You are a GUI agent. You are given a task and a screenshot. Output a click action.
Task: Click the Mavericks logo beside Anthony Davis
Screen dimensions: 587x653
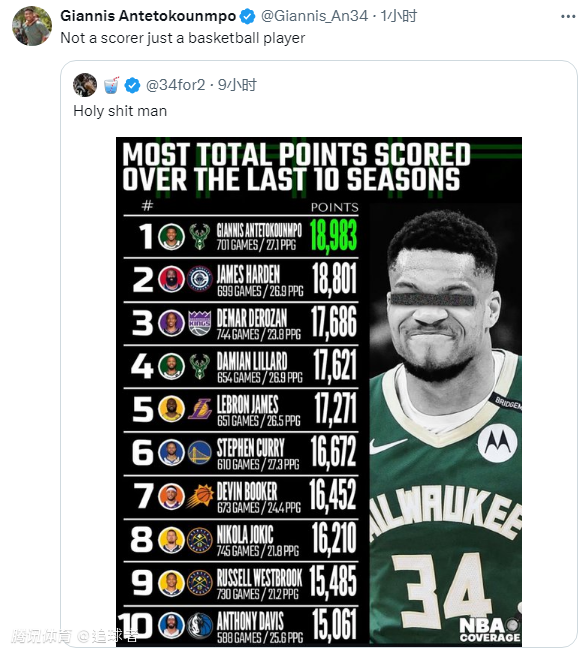199,626
